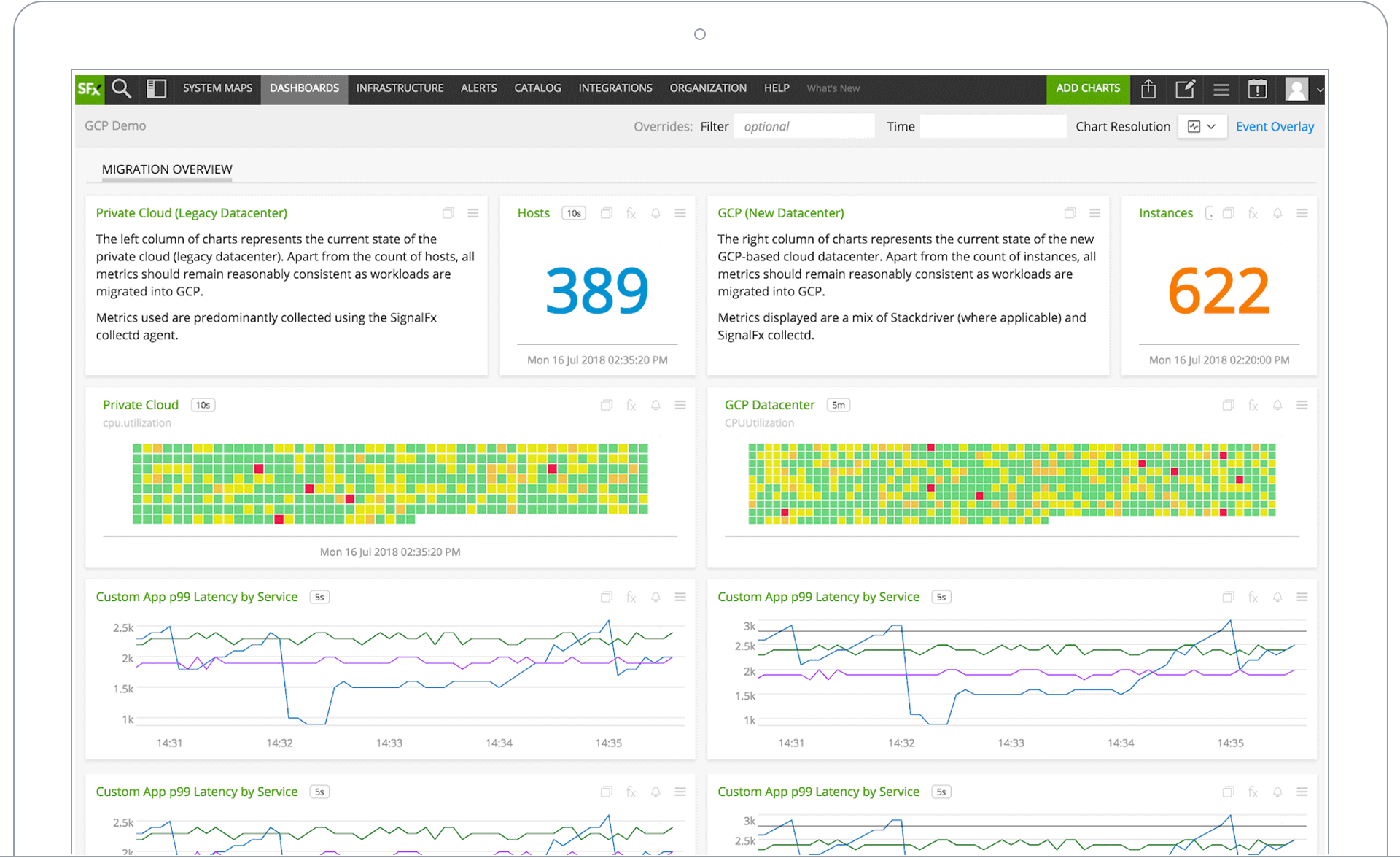Image resolution: width=1400 pixels, height=858 pixels.
Task: Select the Migration Overview tab
Action: pos(167,169)
